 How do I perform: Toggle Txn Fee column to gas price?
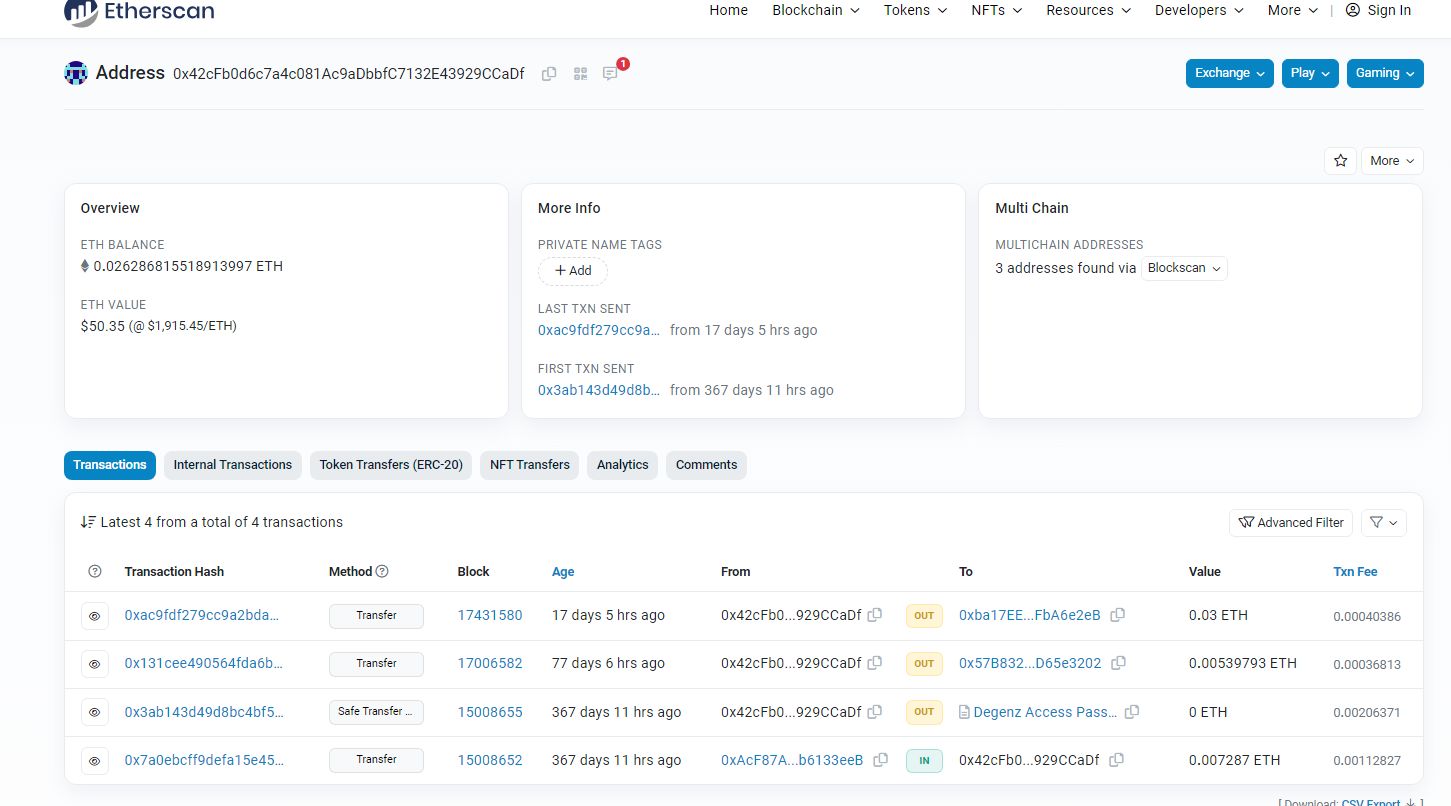click(x=1355, y=572)
